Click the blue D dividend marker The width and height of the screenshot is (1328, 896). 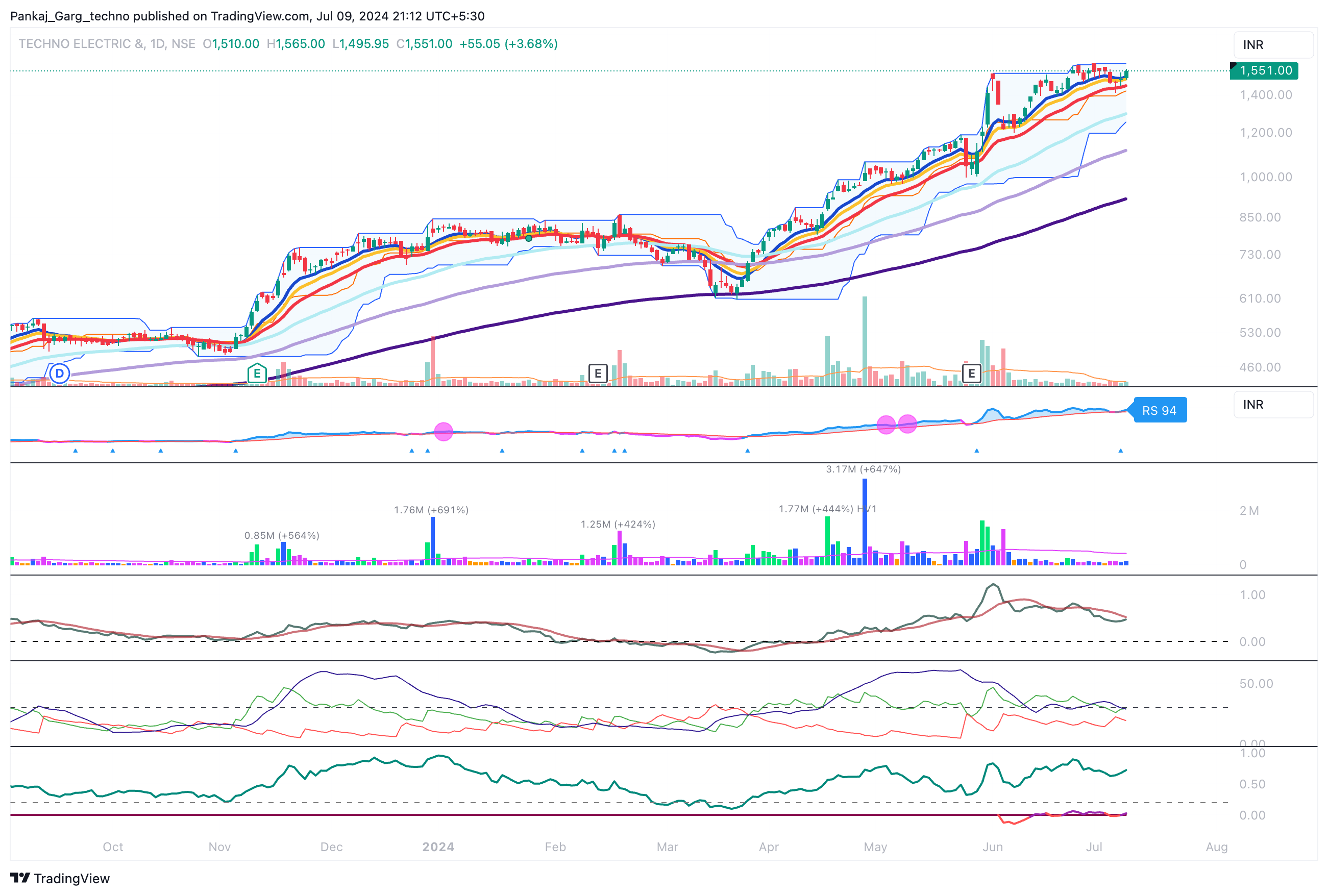tap(59, 374)
